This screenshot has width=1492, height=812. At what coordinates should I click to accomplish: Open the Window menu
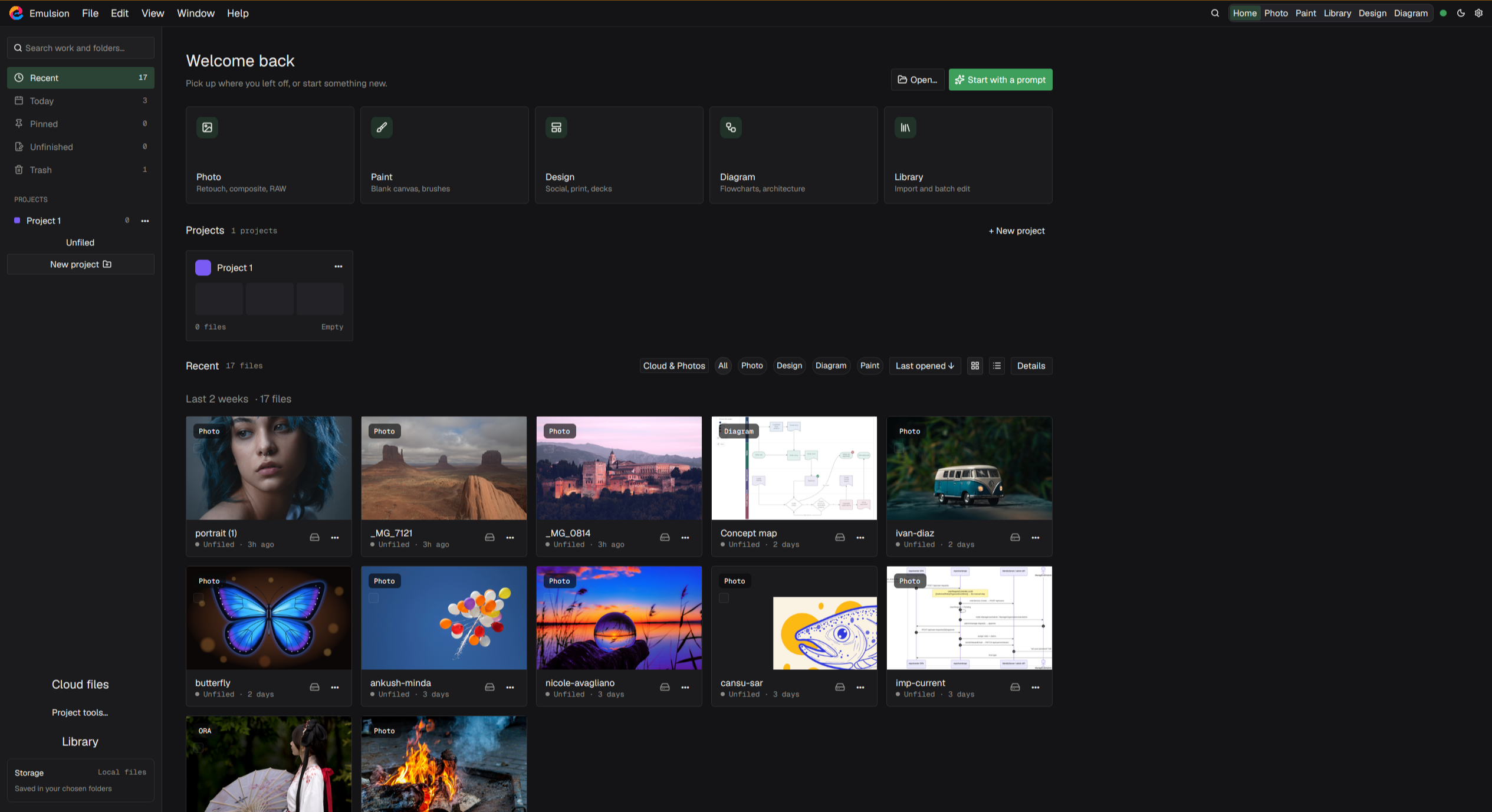pyautogui.click(x=196, y=13)
